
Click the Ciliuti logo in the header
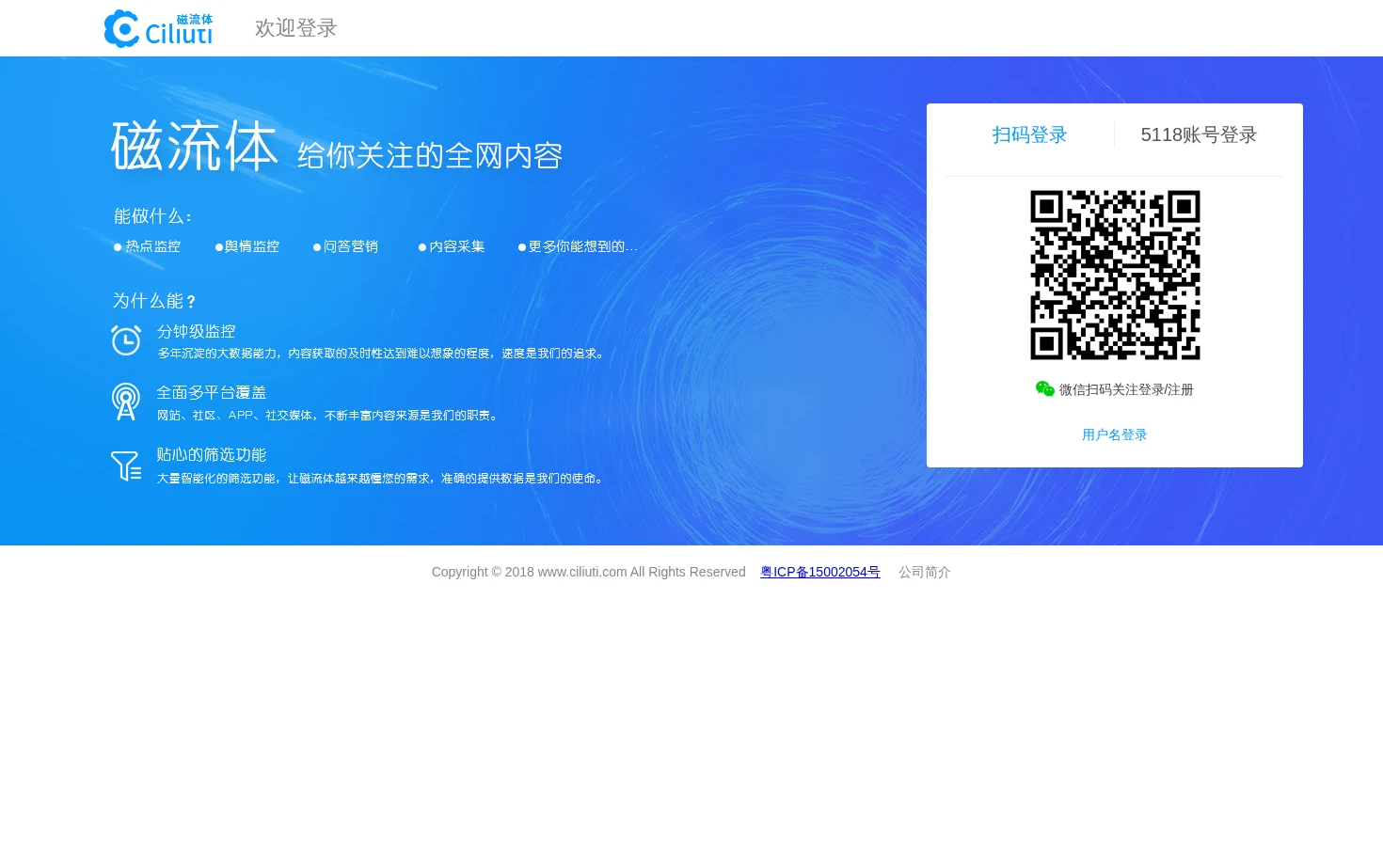click(x=158, y=28)
